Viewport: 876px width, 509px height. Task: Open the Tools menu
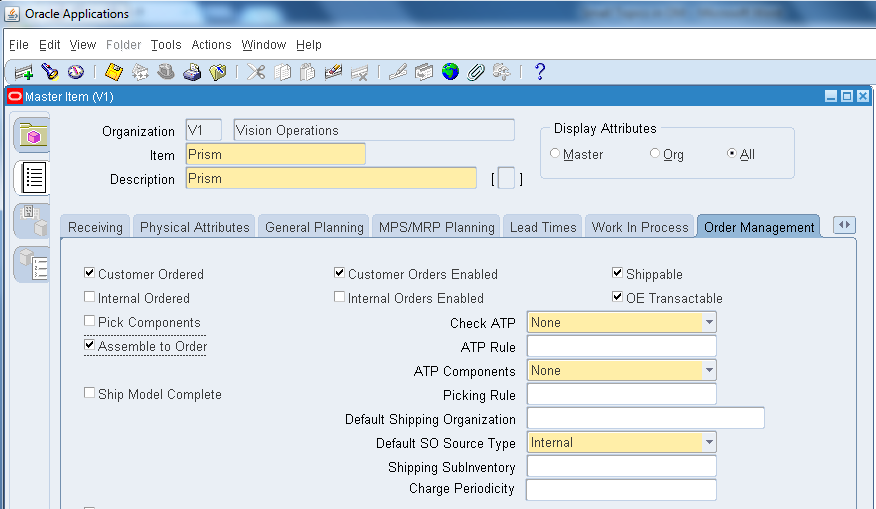166,45
